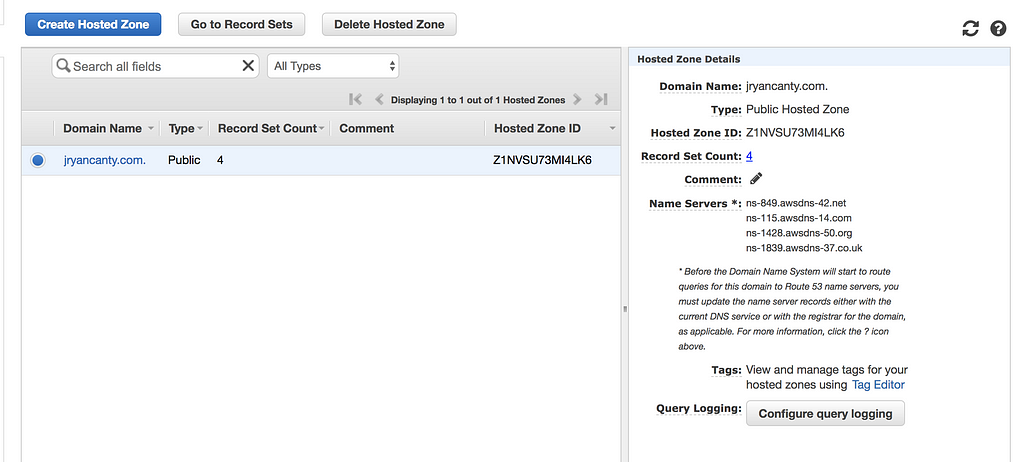Viewport: 1024px width, 462px height.
Task: Open the help question mark icon
Action: coord(998,28)
